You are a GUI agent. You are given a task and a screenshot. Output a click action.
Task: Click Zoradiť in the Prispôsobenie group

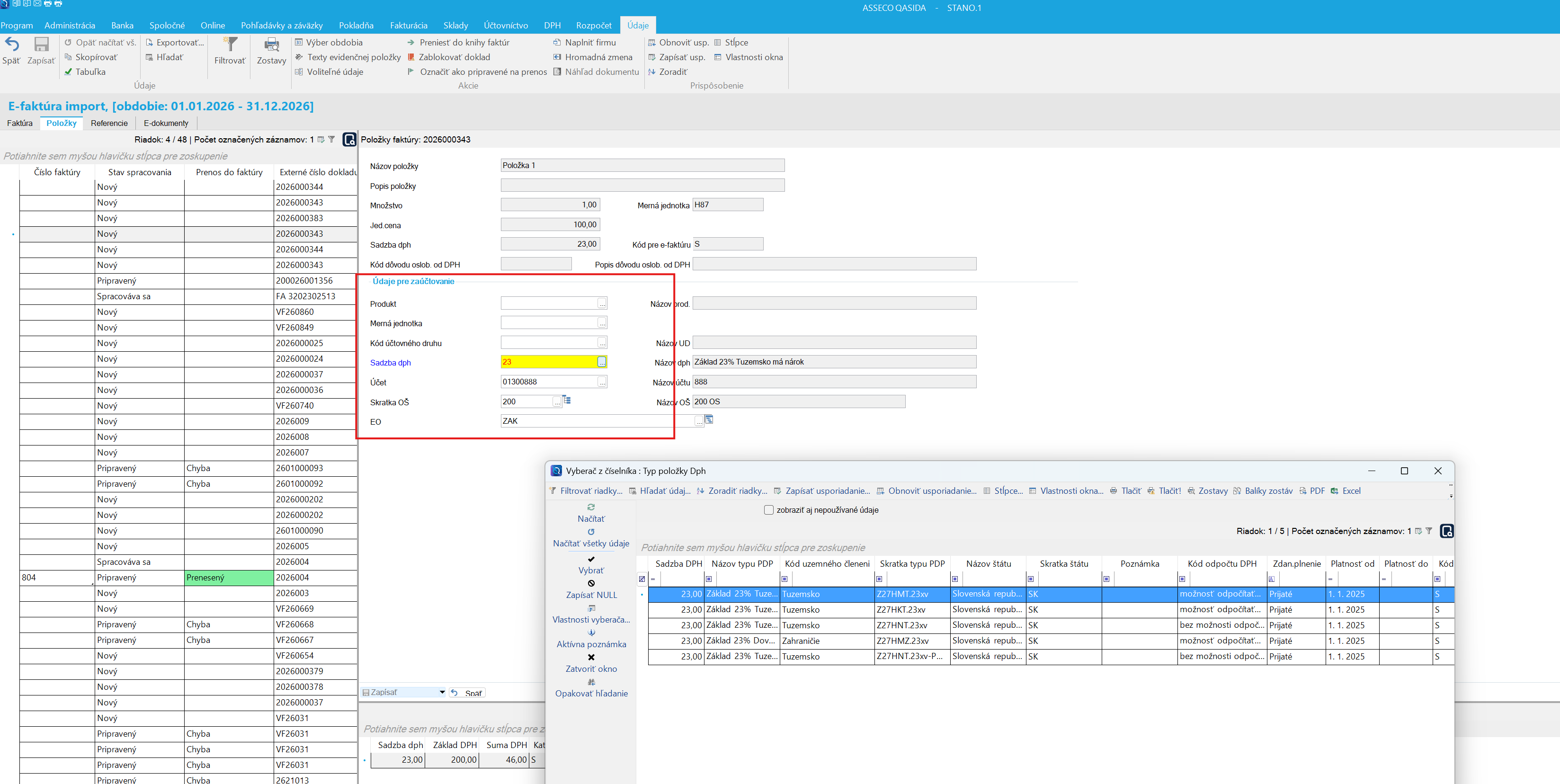tap(668, 71)
